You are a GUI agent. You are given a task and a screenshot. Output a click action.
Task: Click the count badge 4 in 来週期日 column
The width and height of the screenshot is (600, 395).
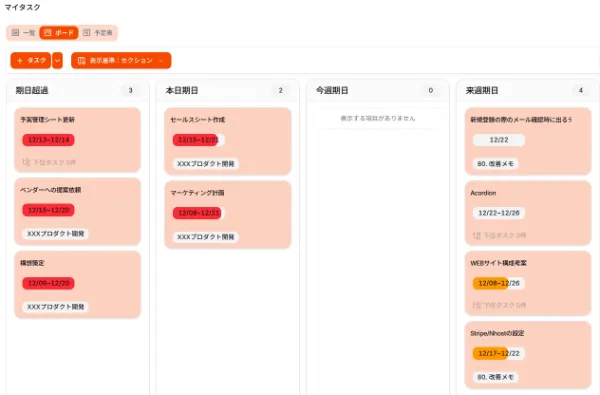(580, 91)
